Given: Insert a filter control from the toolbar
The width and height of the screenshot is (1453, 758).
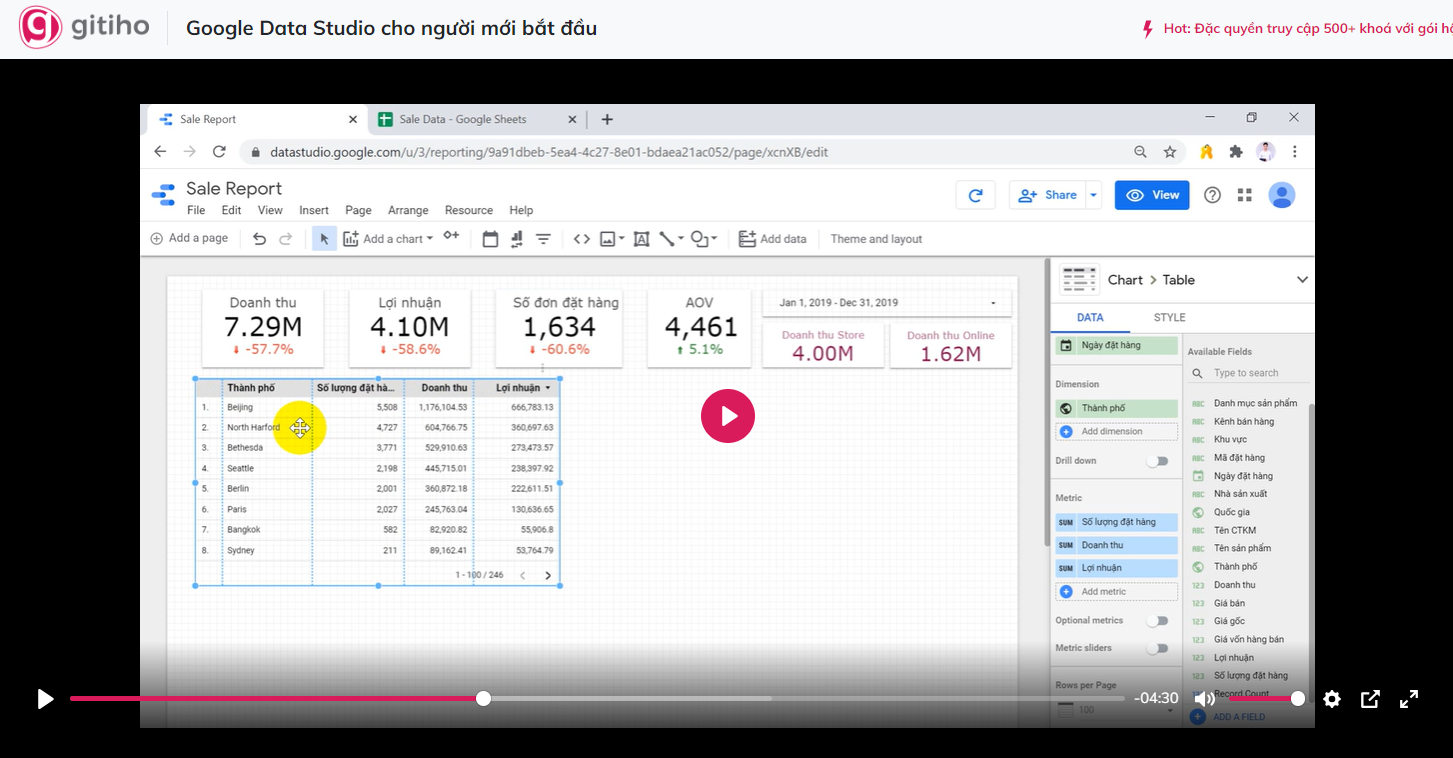Looking at the screenshot, I should 543,239.
